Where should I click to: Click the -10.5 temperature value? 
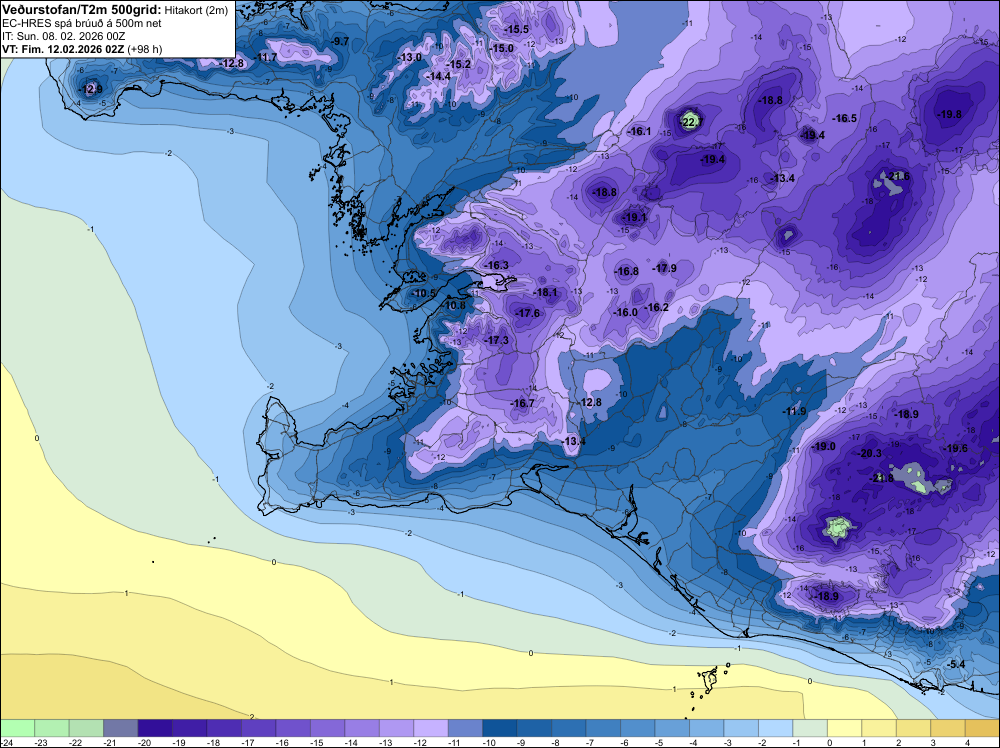(x=423, y=293)
